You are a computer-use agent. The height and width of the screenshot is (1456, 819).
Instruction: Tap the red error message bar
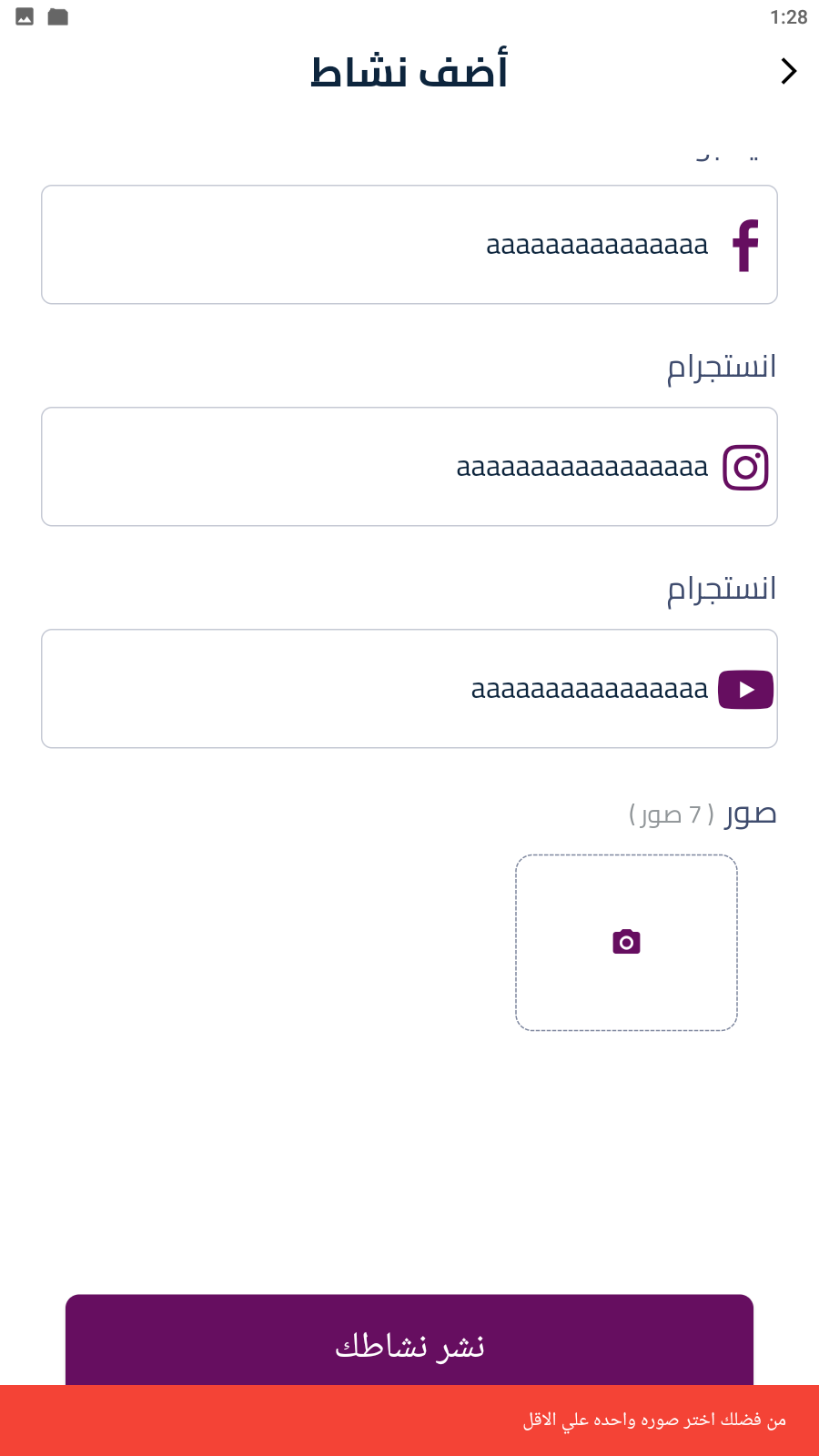point(409,1421)
